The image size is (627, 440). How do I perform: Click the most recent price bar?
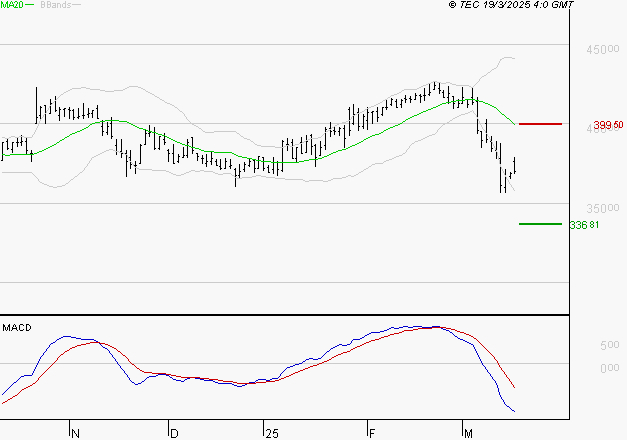point(515,166)
